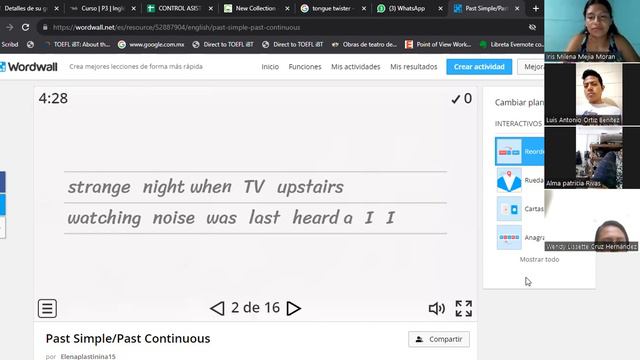
Task: Close the CONTROL ASIST tab
Action: pyautogui.click(x=211, y=8)
